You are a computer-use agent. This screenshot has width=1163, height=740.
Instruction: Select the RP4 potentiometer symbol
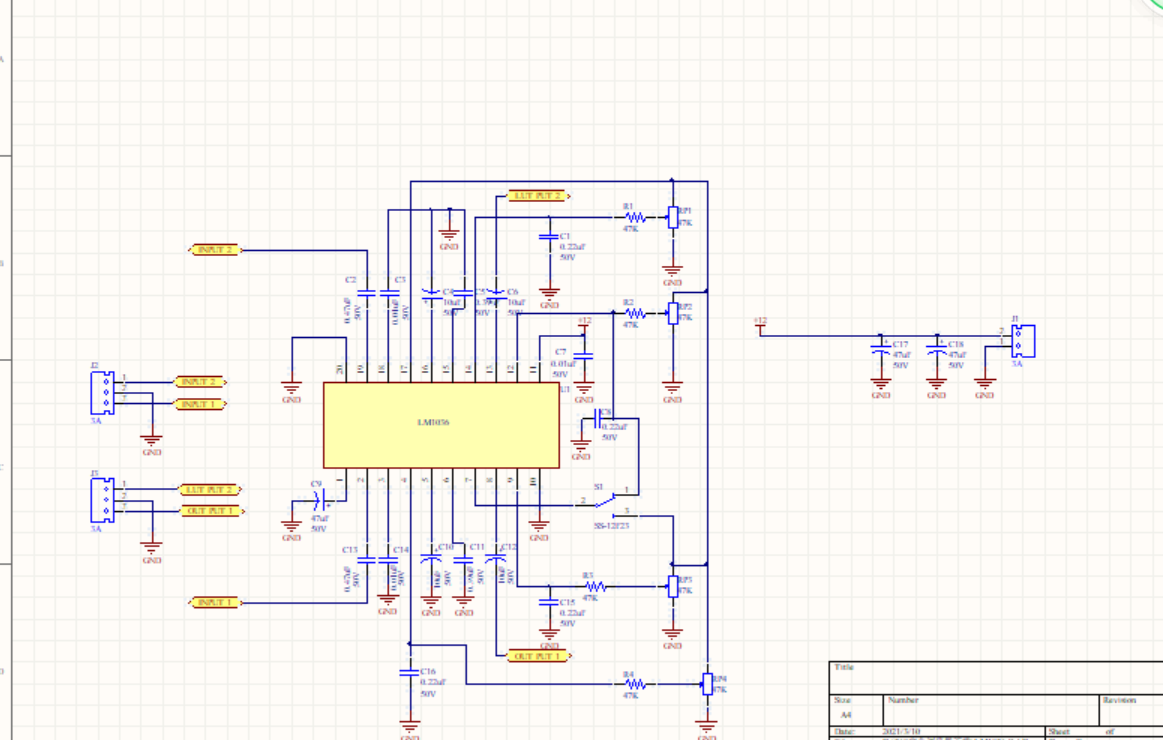point(708,684)
